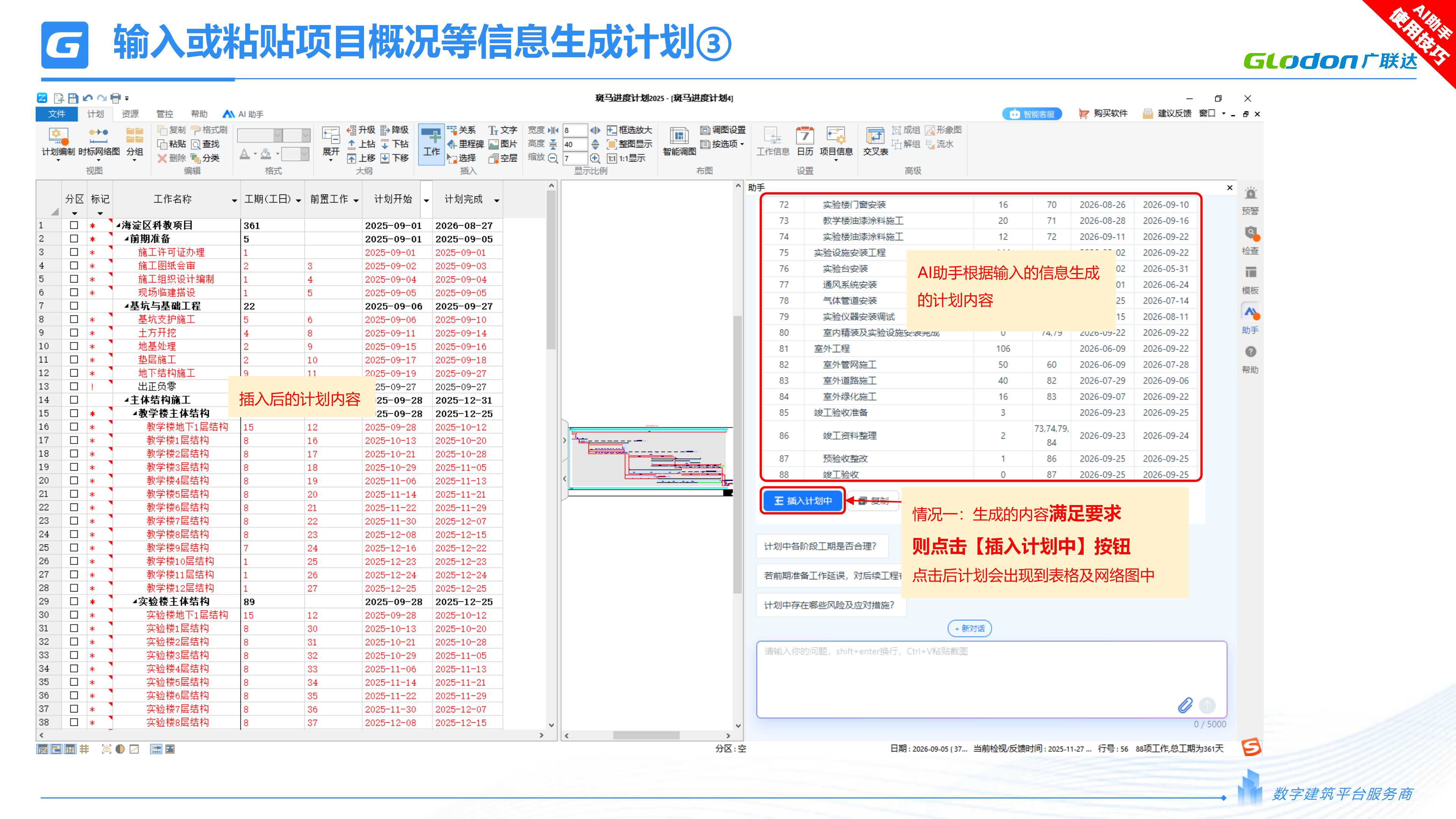Viewport: 1456px width, 819px height.
Task: Switch to the 资源 ribbon tab
Action: [x=130, y=114]
